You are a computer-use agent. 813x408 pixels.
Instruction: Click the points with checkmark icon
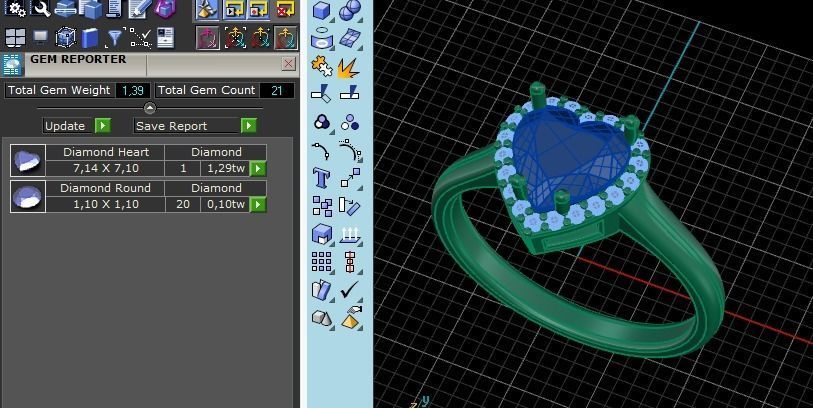(141, 38)
